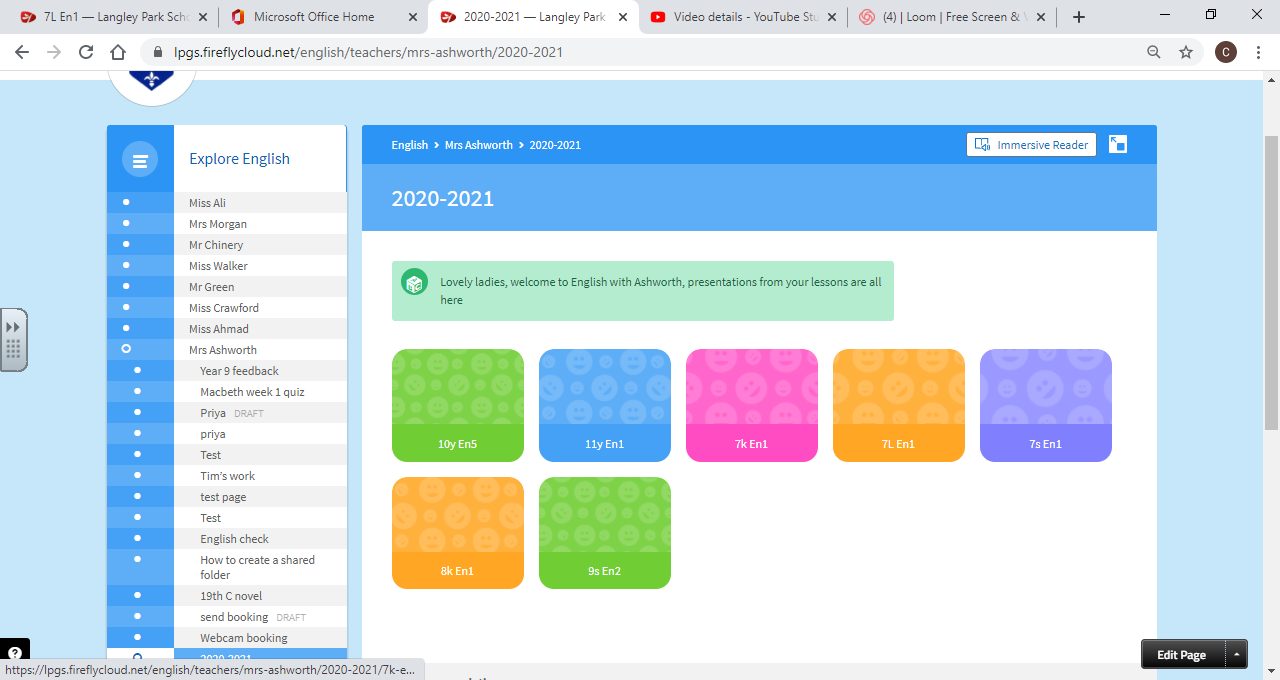This screenshot has height=680, width=1280.
Task: Expand the left-edge side panel handle
Action: point(13,338)
